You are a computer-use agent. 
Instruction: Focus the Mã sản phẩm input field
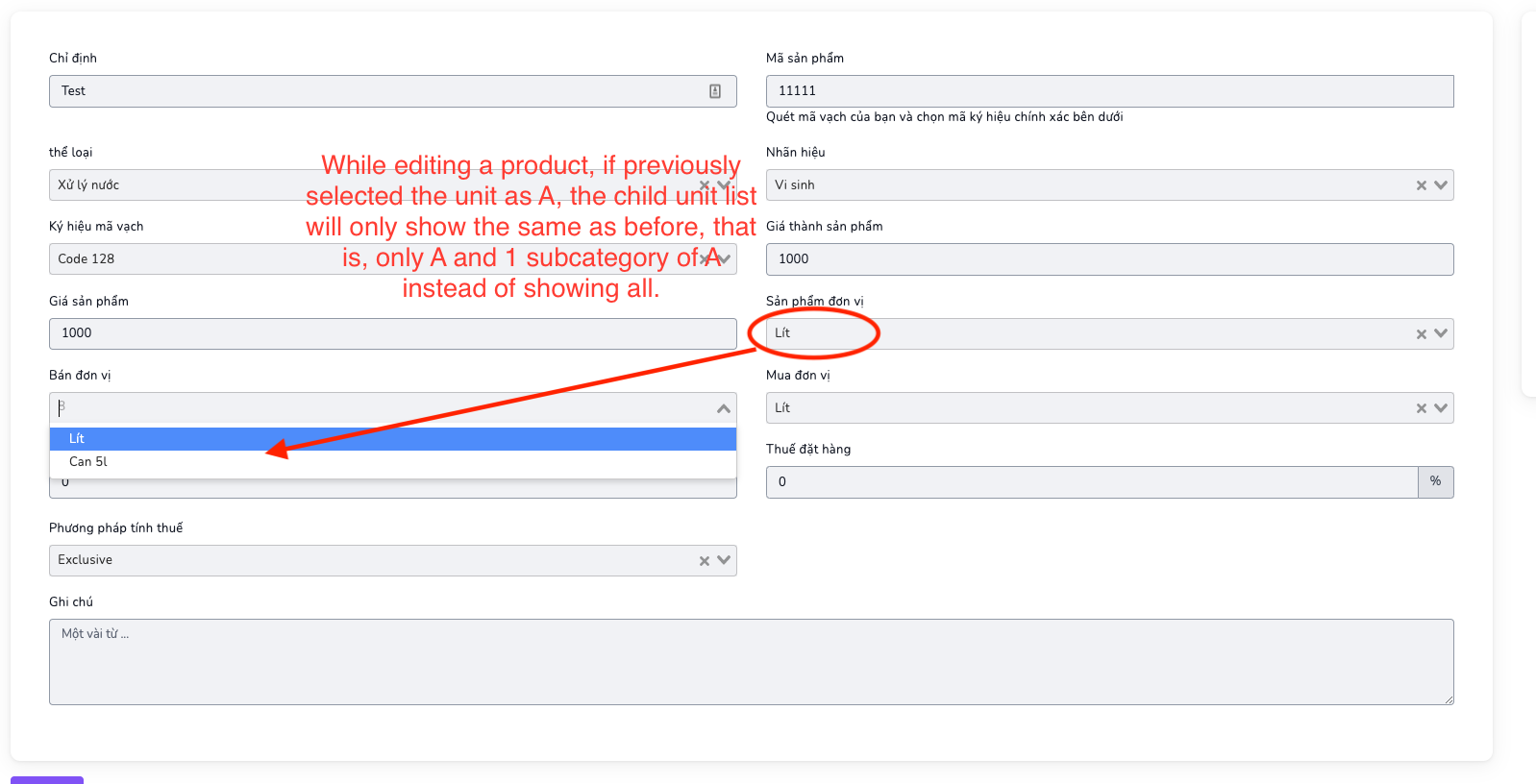(x=1109, y=91)
